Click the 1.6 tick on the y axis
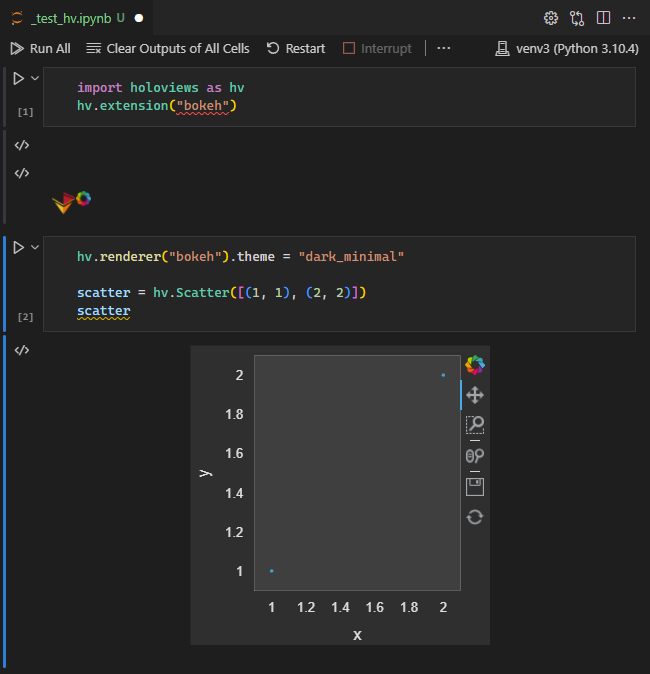 234,453
